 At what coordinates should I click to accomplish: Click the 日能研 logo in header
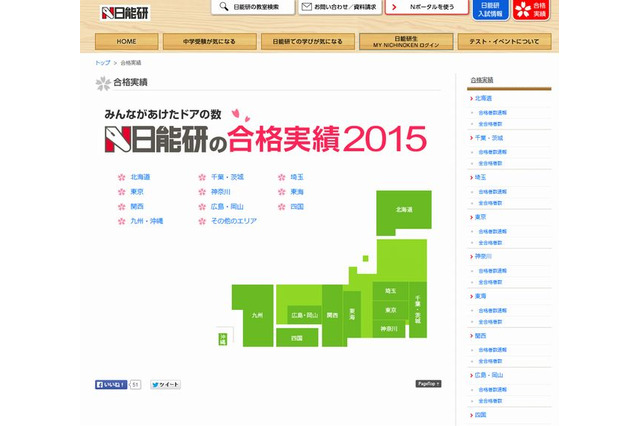(x=125, y=13)
